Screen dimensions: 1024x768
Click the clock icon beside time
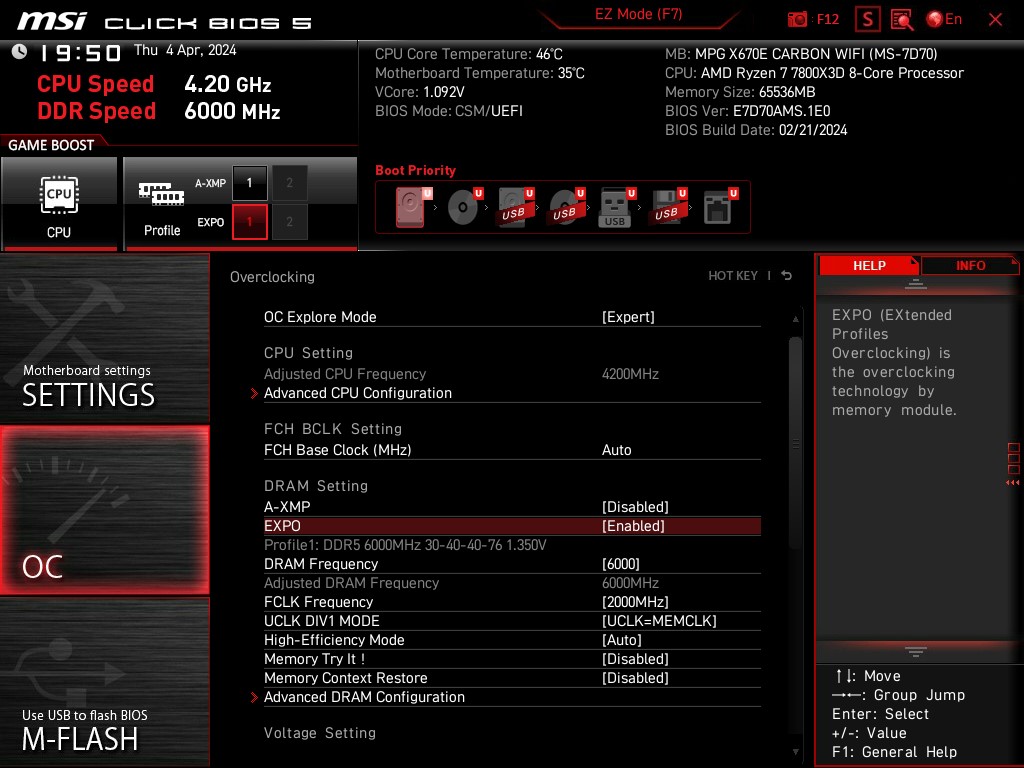tap(19, 52)
